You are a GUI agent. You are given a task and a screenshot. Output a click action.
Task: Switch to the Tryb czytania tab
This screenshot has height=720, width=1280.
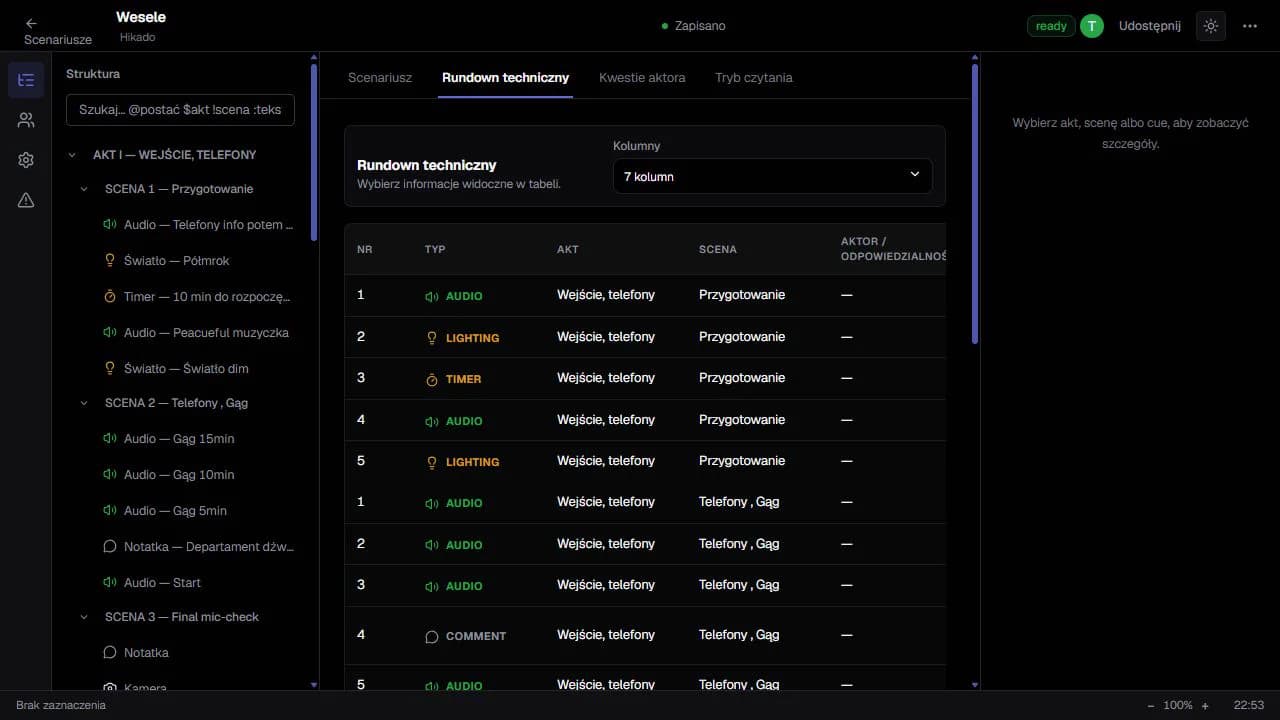[754, 78]
